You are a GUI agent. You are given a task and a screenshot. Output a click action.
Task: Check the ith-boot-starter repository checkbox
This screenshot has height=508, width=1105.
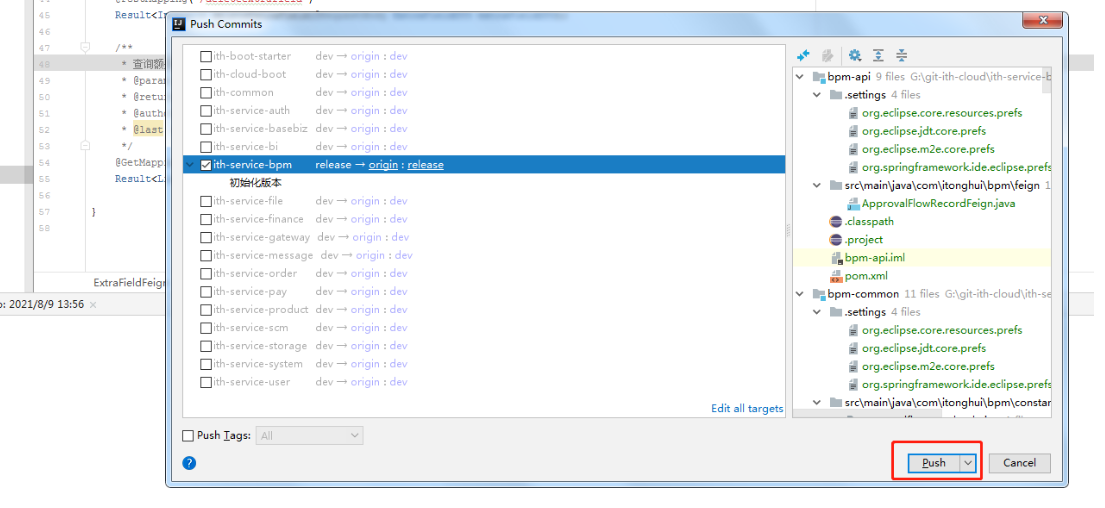pos(206,57)
